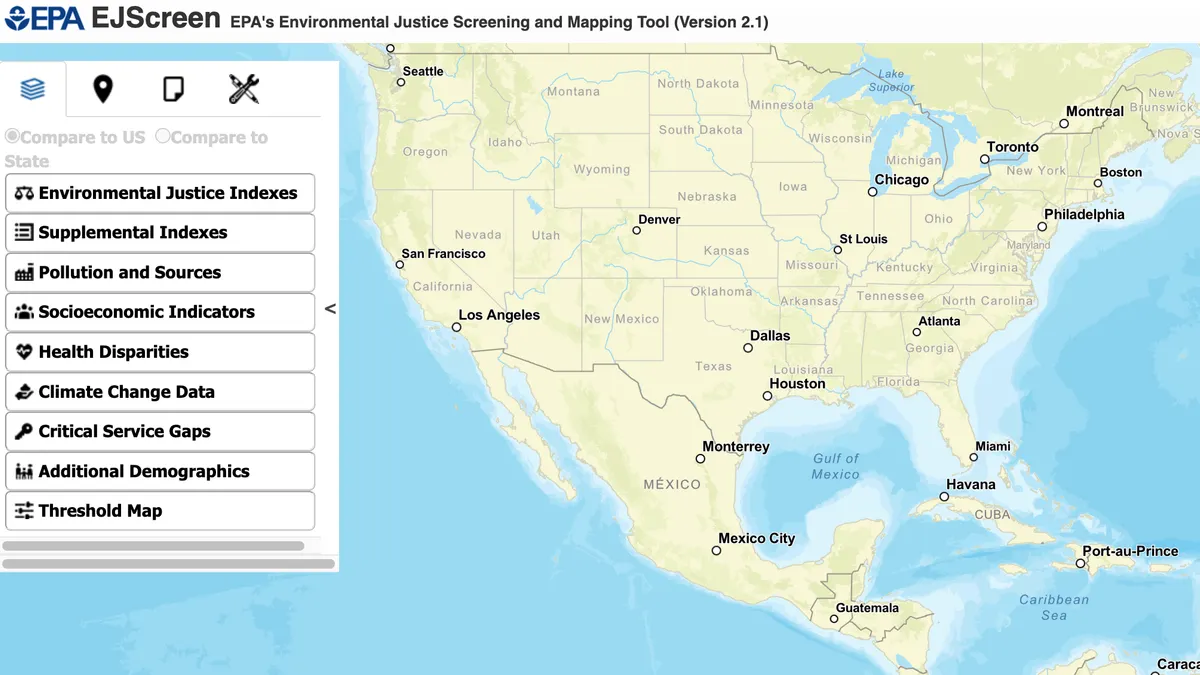Click the San Francisco city marker
The width and height of the screenshot is (1200, 675).
tap(400, 265)
